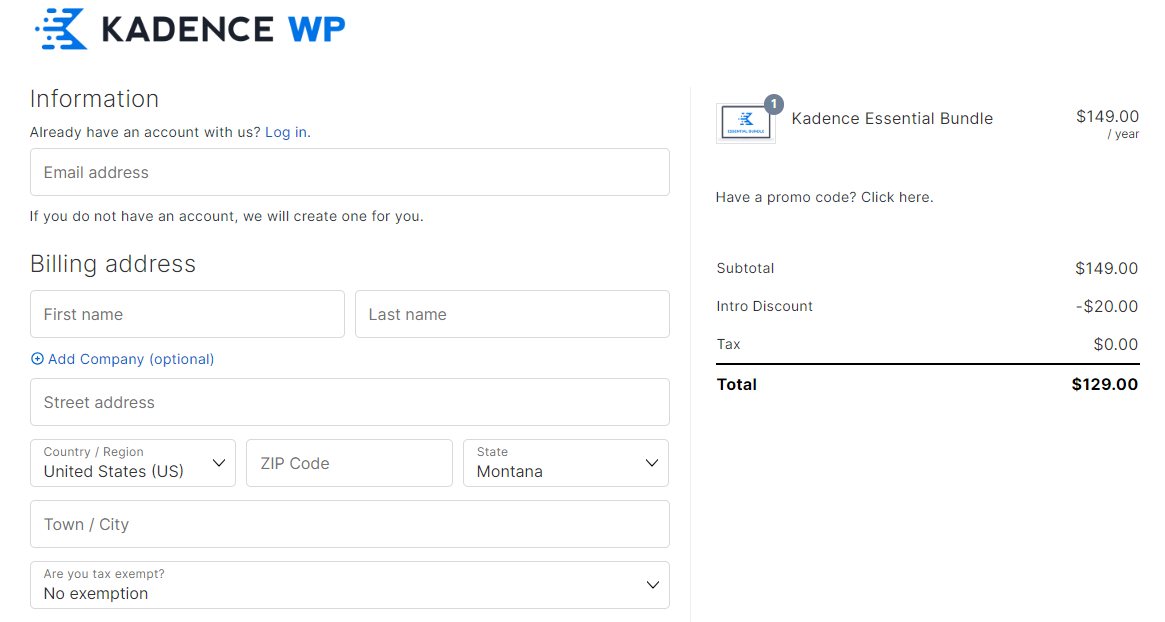Click the Log in link
This screenshot has height=622, width=1165.
click(x=288, y=132)
